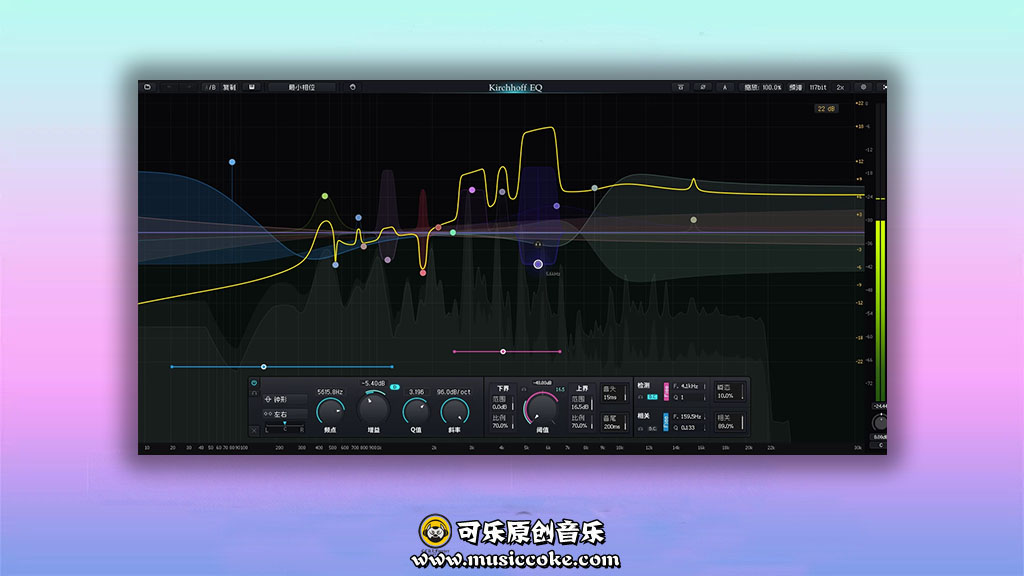The height and width of the screenshot is (576, 1024).
Task: Adjust the lower 比例 70.0% slider
Action: click(x=502, y=422)
